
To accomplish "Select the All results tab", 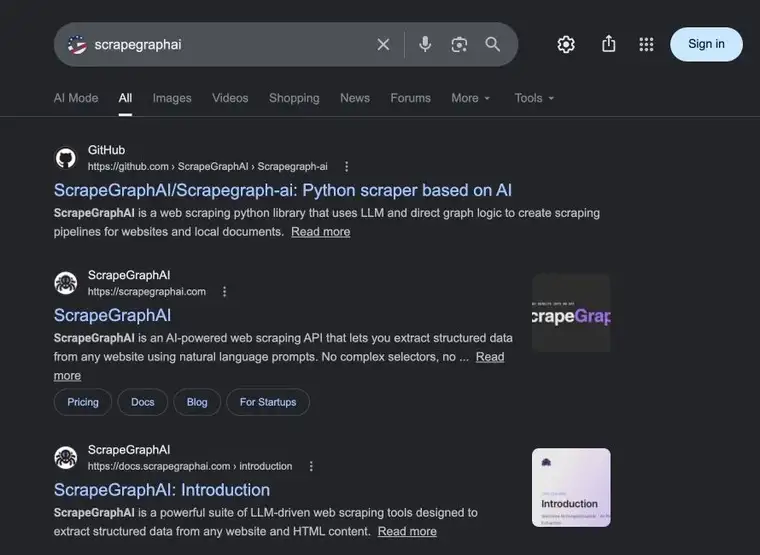I will coord(125,98).
